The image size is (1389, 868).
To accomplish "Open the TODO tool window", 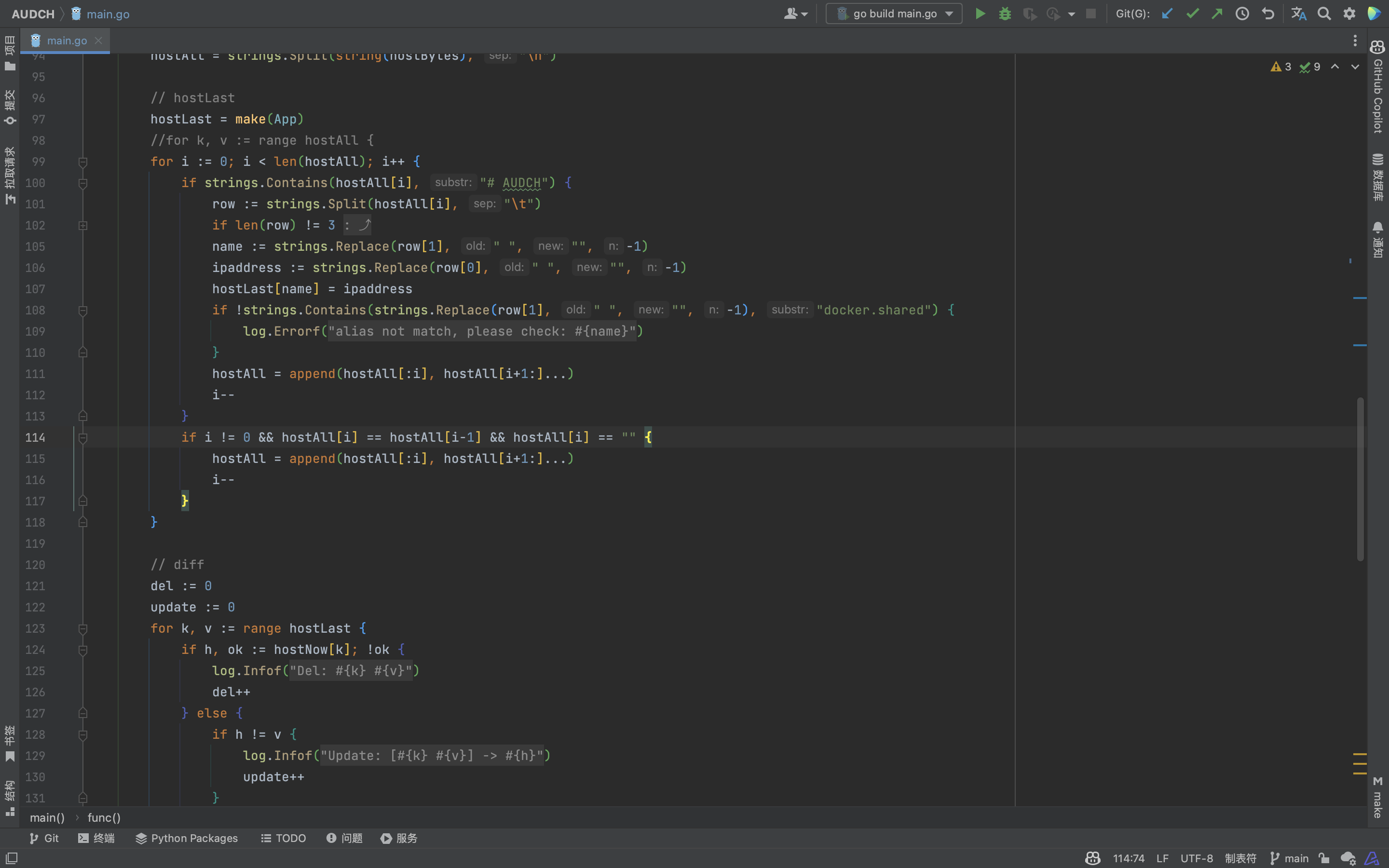I will pos(284,838).
